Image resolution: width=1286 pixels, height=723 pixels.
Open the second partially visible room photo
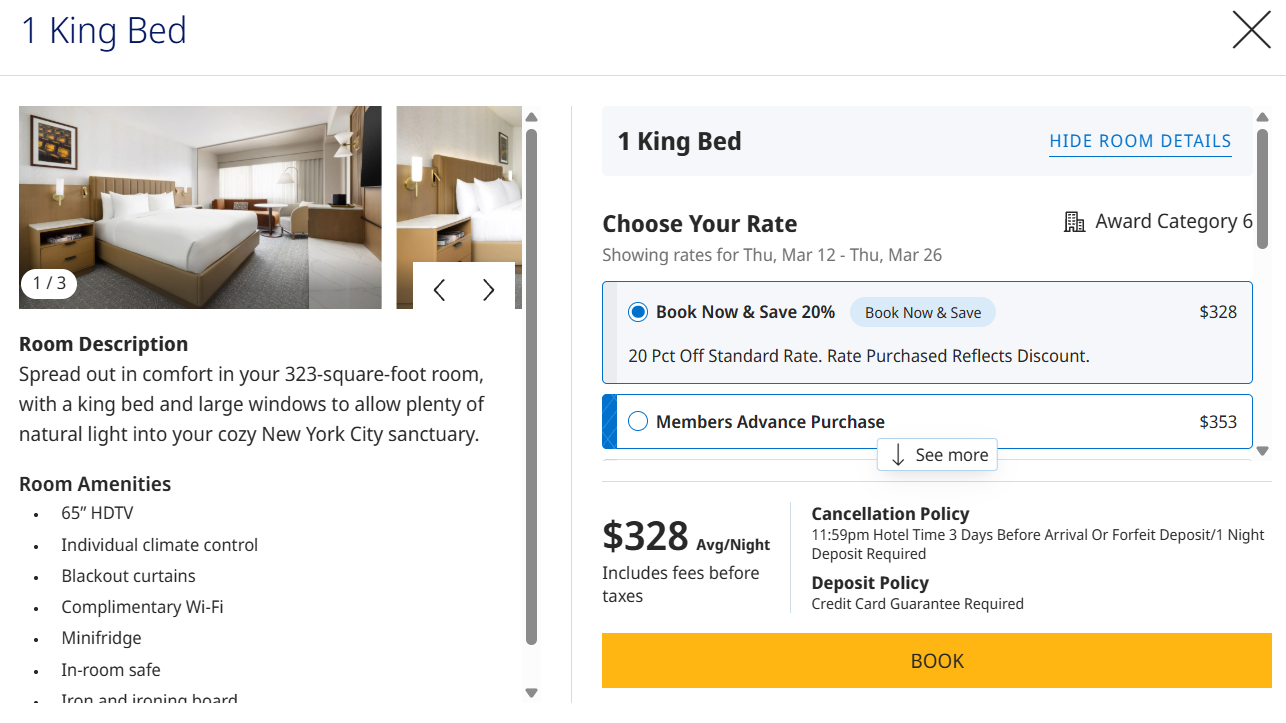click(455, 180)
